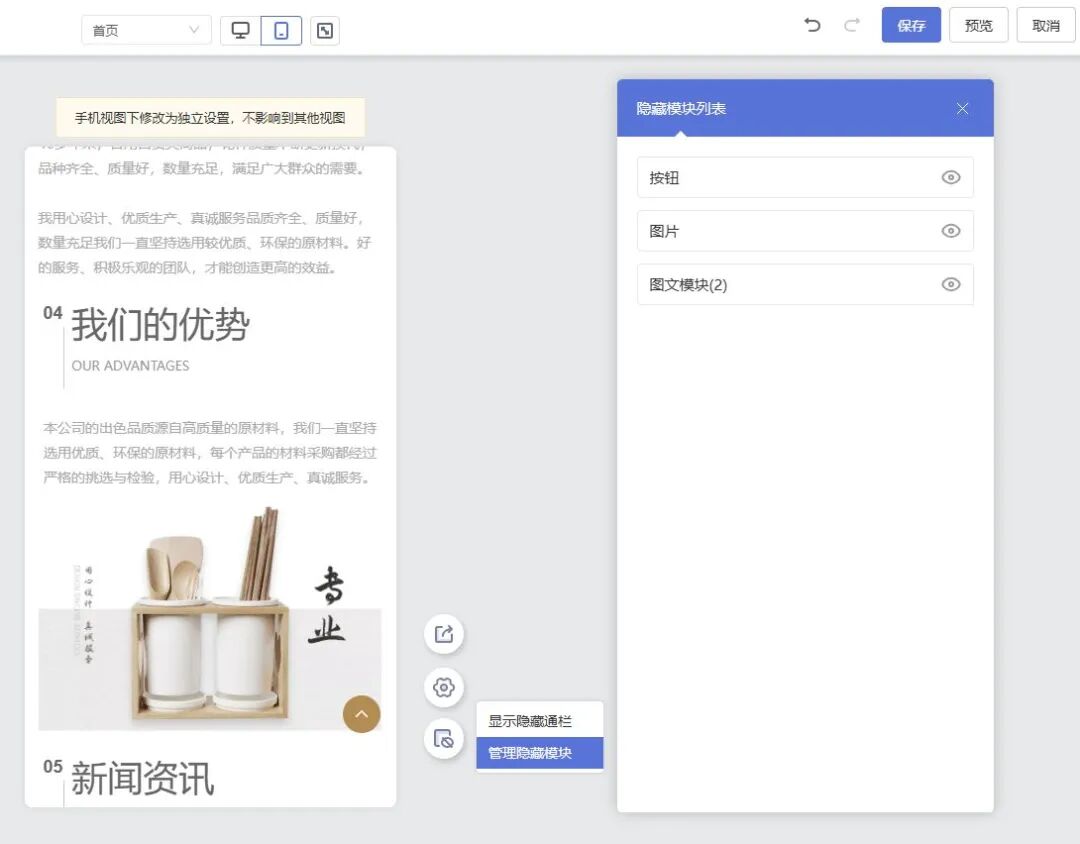The image size is (1080, 844).
Task: Click the back-to-top arrow button
Action: point(362,714)
